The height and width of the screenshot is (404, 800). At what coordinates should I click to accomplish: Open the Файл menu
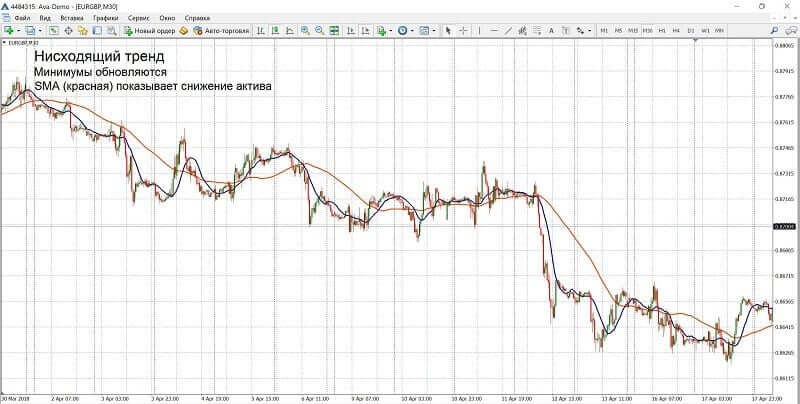[x=23, y=18]
